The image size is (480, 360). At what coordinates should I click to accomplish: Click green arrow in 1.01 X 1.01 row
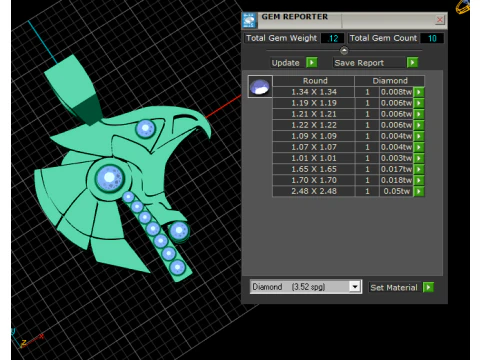click(x=419, y=158)
